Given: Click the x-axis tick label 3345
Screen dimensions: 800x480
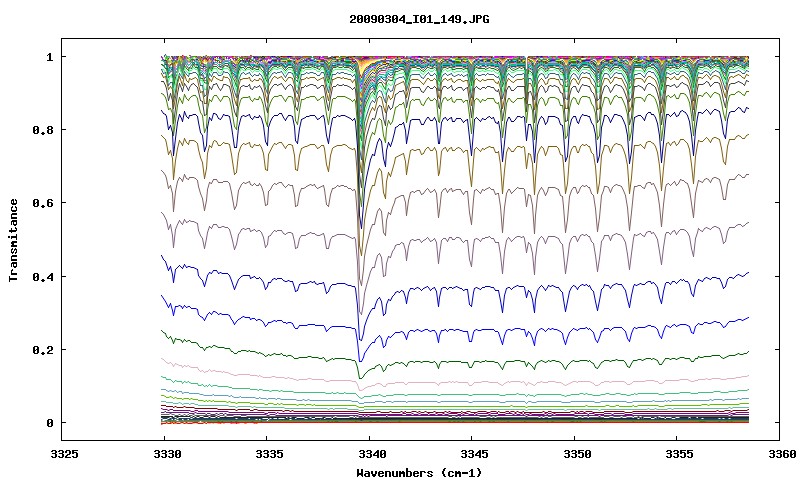Looking at the screenshot, I should [x=474, y=454].
